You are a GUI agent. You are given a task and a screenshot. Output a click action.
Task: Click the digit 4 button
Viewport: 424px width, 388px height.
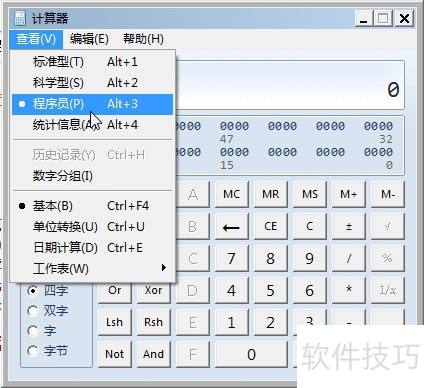232,290
